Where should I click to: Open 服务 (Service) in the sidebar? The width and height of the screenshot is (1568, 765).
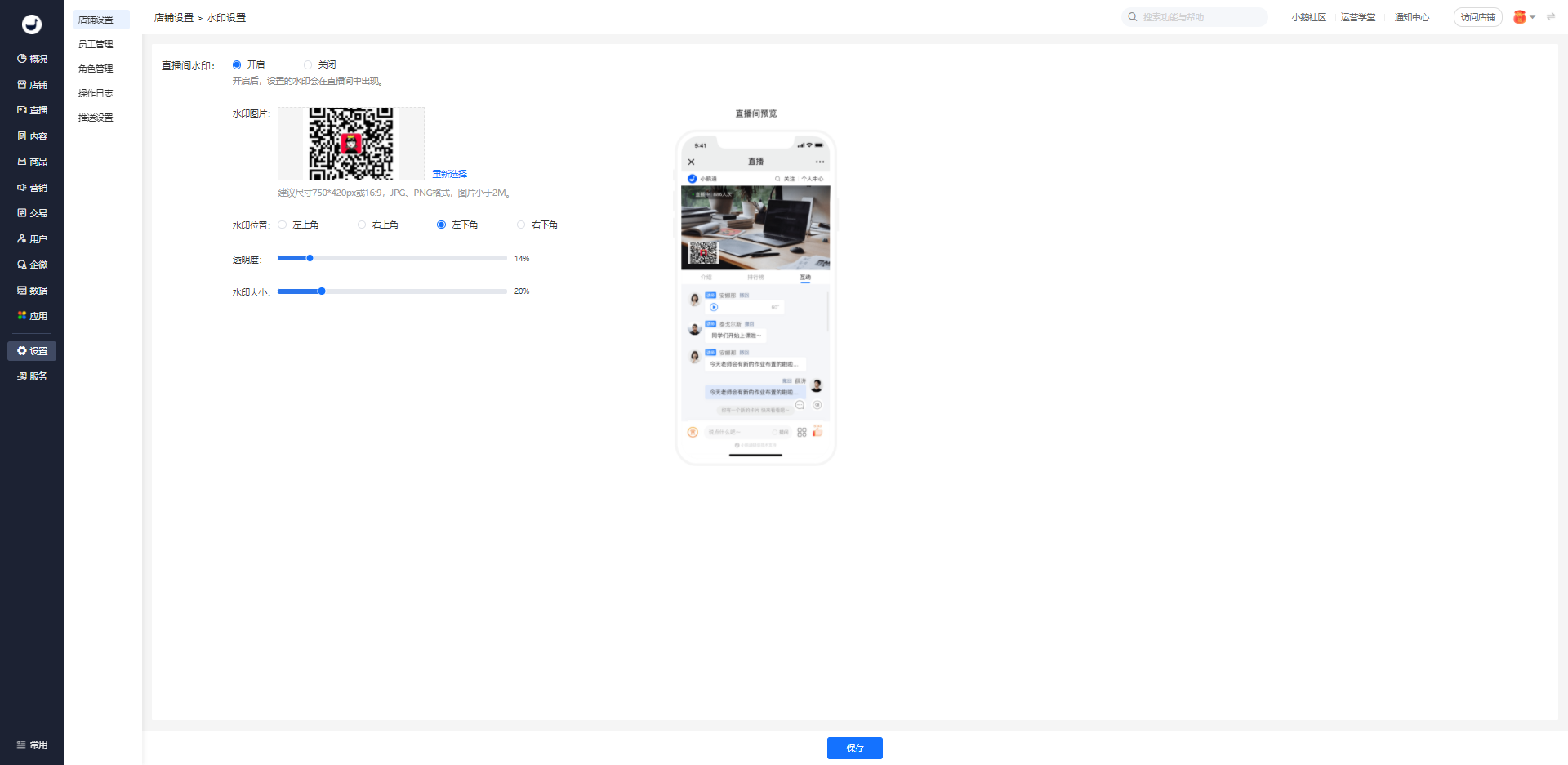(x=32, y=376)
